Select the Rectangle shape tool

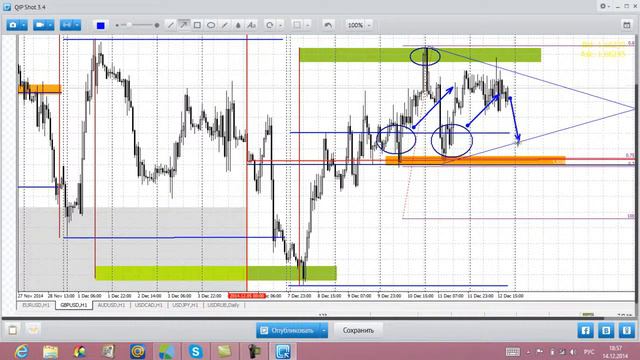click(x=197, y=25)
